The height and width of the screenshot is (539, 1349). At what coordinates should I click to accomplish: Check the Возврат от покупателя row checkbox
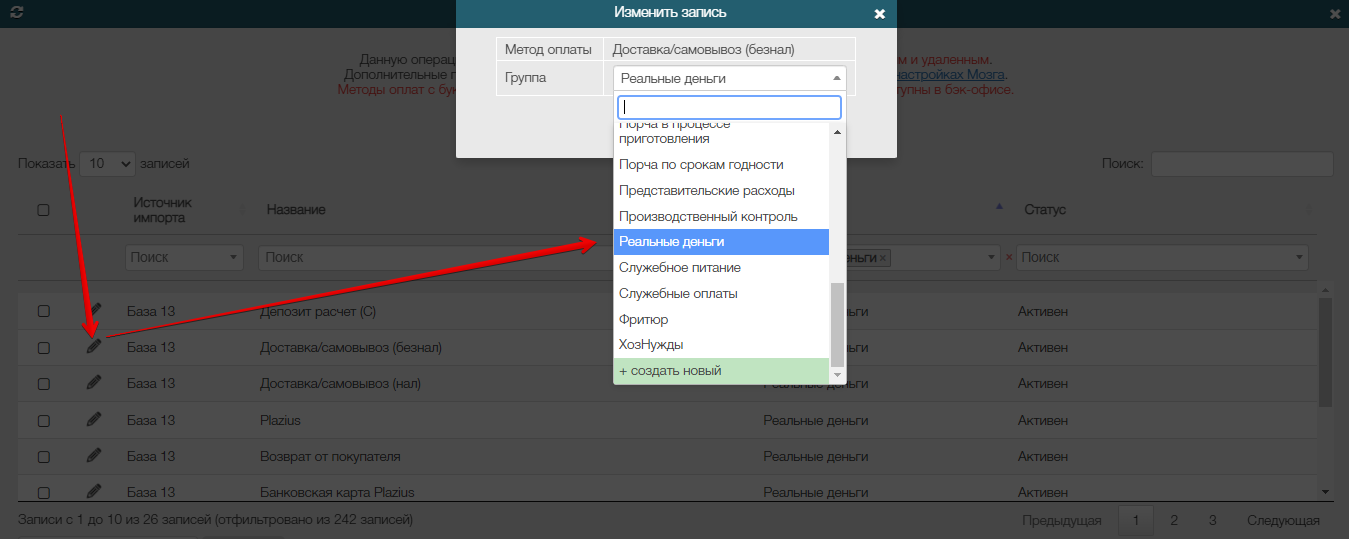tap(43, 456)
